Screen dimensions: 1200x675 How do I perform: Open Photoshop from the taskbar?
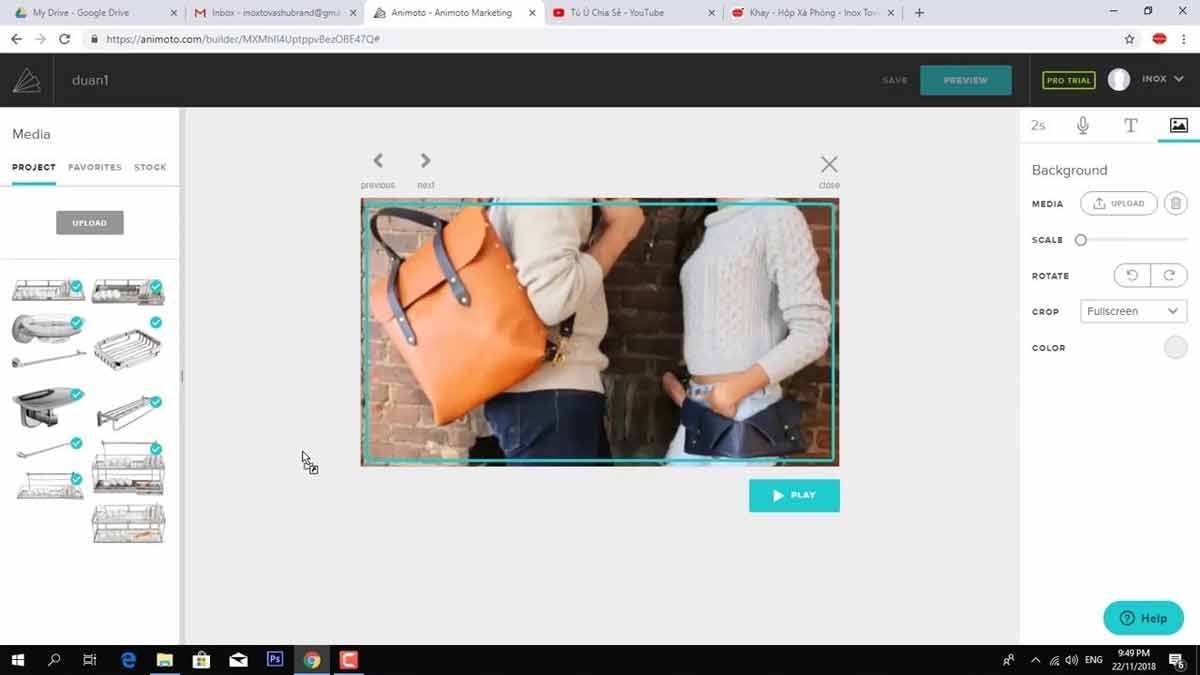coord(275,660)
